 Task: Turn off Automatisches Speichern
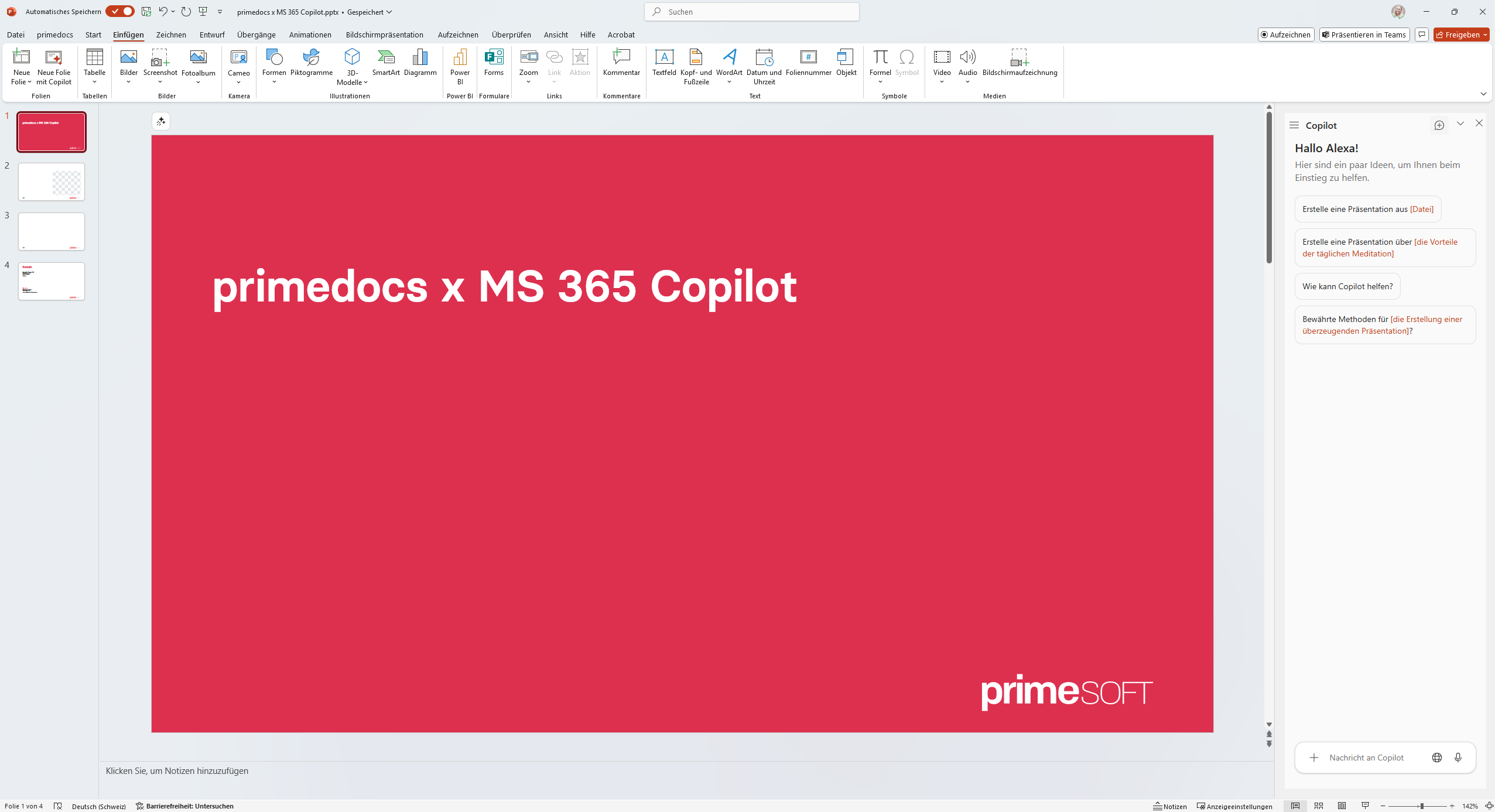point(120,11)
